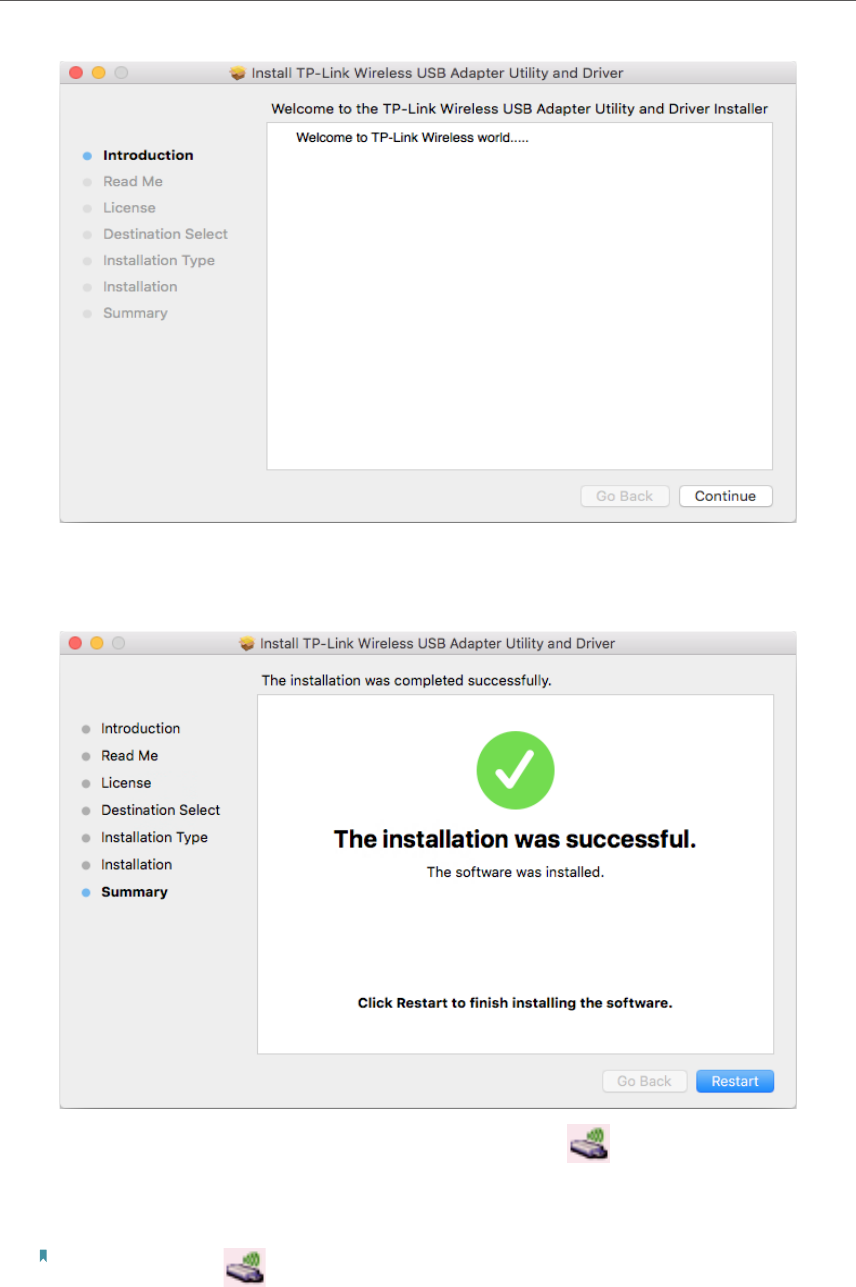856x1287 pixels.
Task: Click the wireless USB adapter icon below Restart
Action: [x=589, y=1143]
